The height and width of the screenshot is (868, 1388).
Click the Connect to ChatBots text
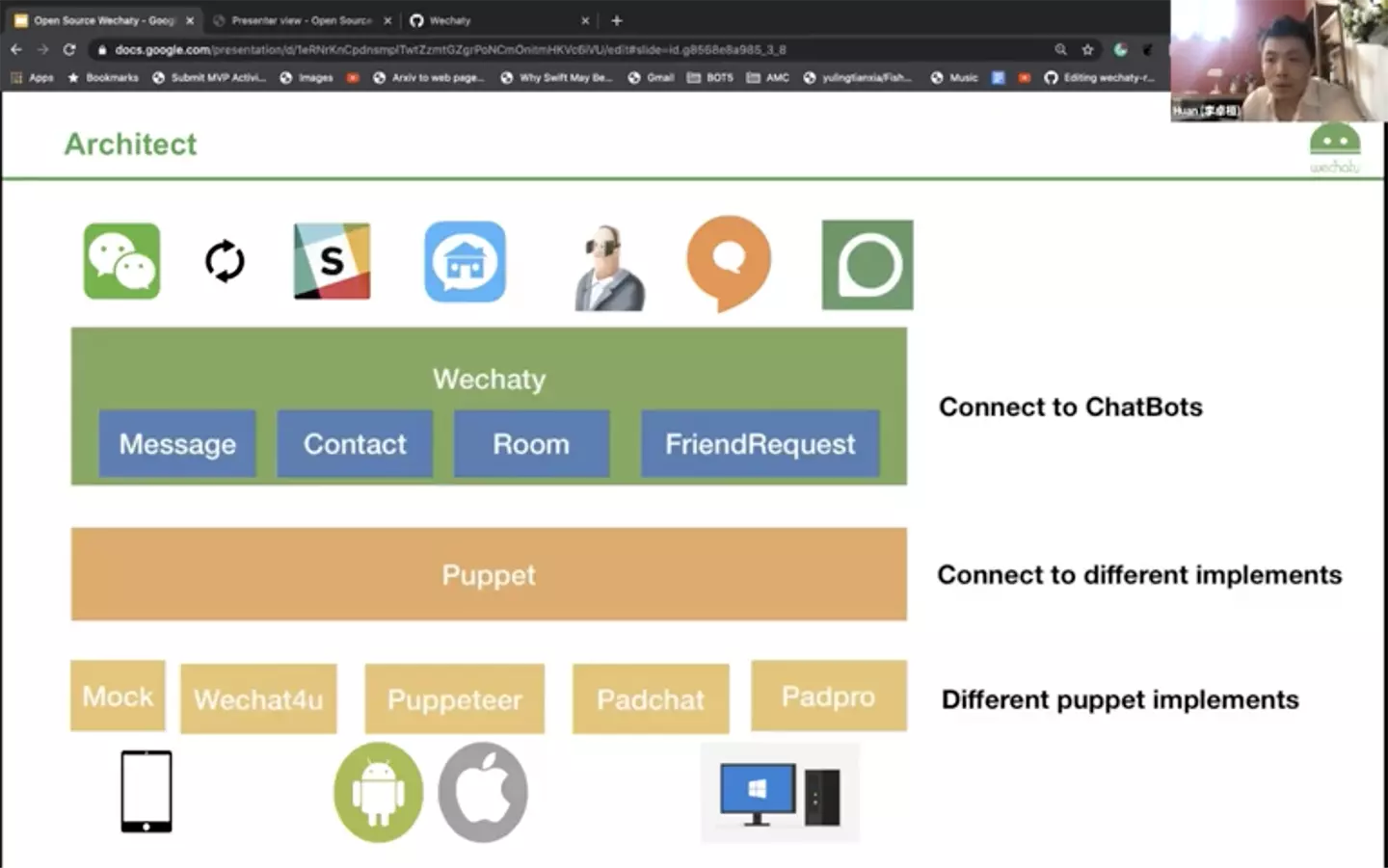click(x=1071, y=407)
